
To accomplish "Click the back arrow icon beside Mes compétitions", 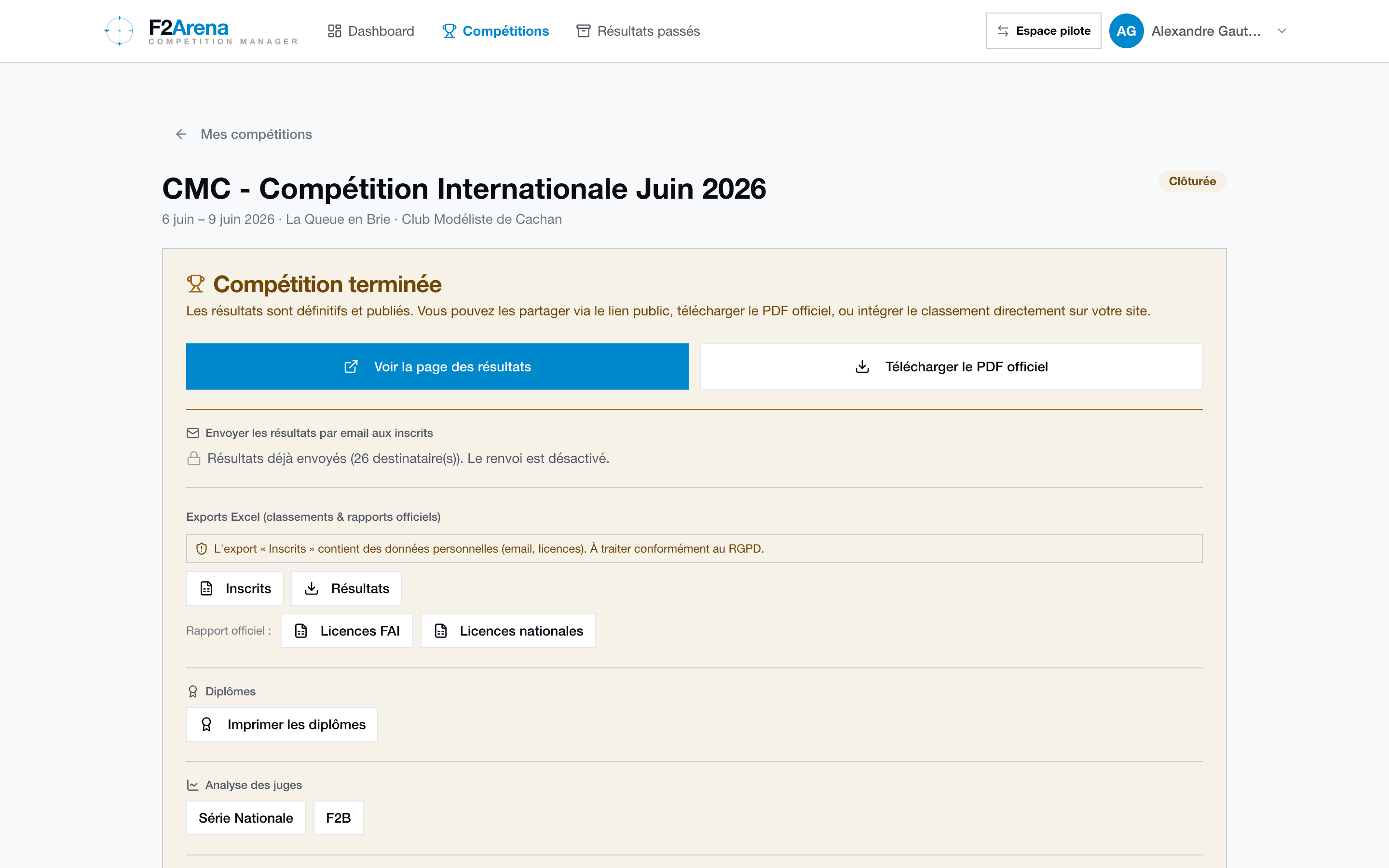I will point(181,134).
